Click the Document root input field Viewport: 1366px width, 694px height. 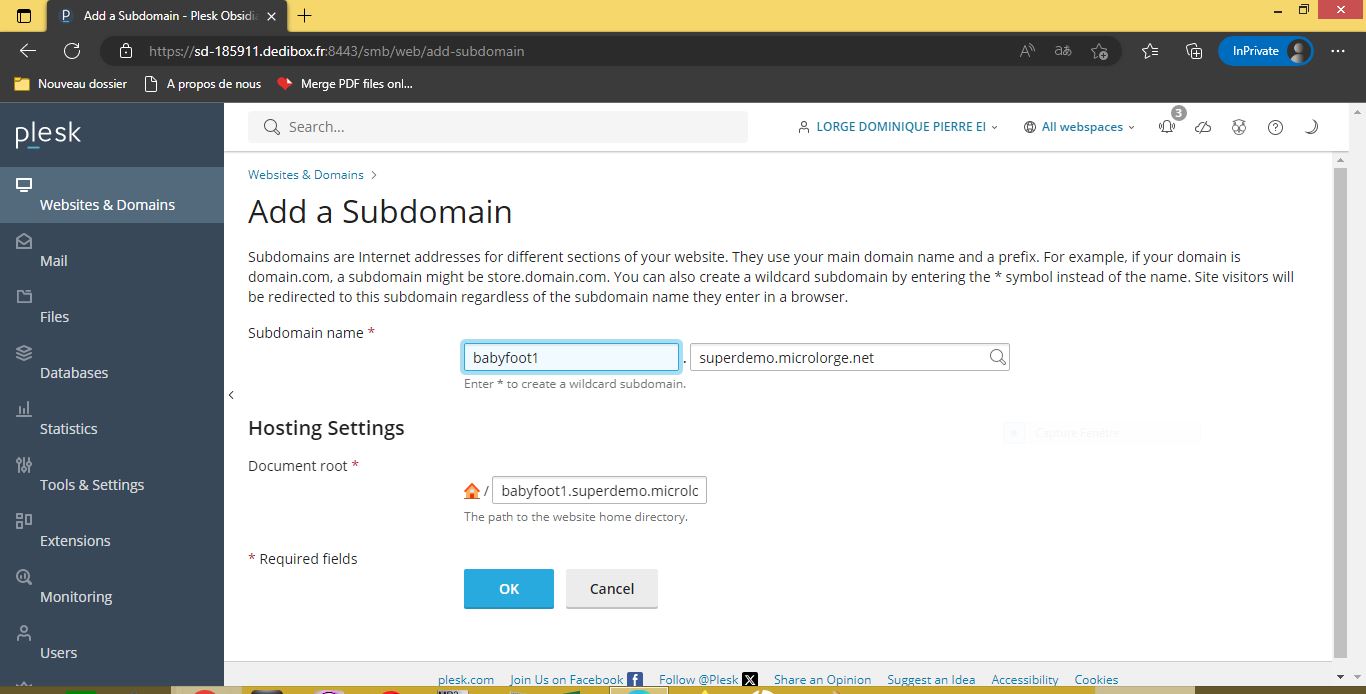pos(600,491)
